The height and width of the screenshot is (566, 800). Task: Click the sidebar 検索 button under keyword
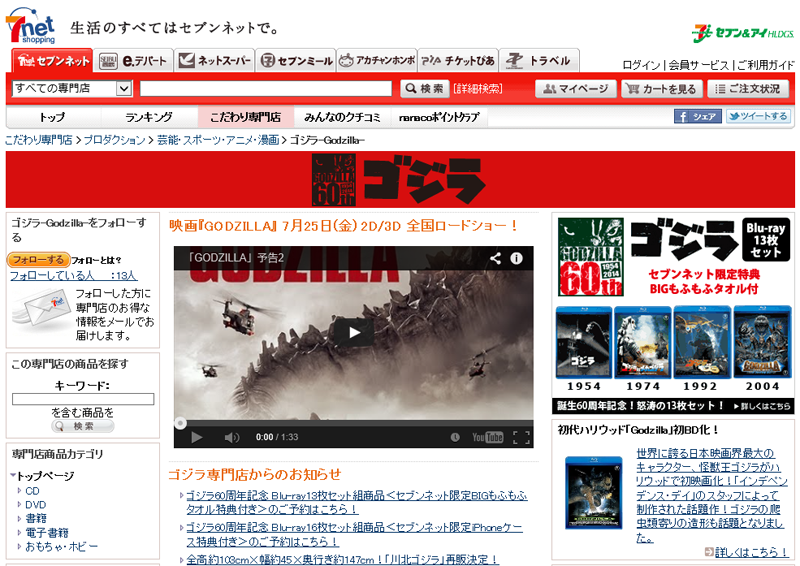(83, 426)
